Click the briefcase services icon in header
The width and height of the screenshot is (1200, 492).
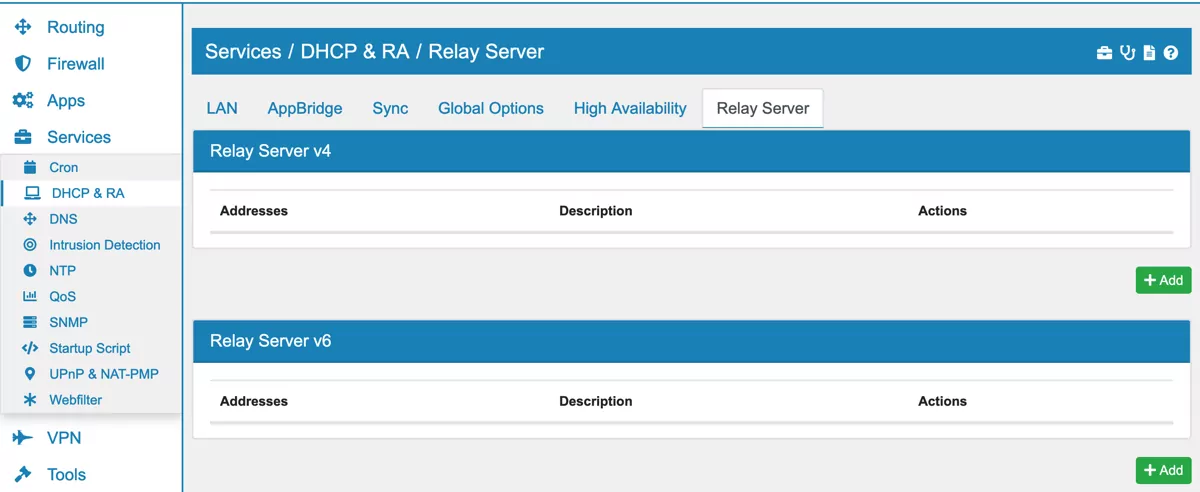point(1104,53)
